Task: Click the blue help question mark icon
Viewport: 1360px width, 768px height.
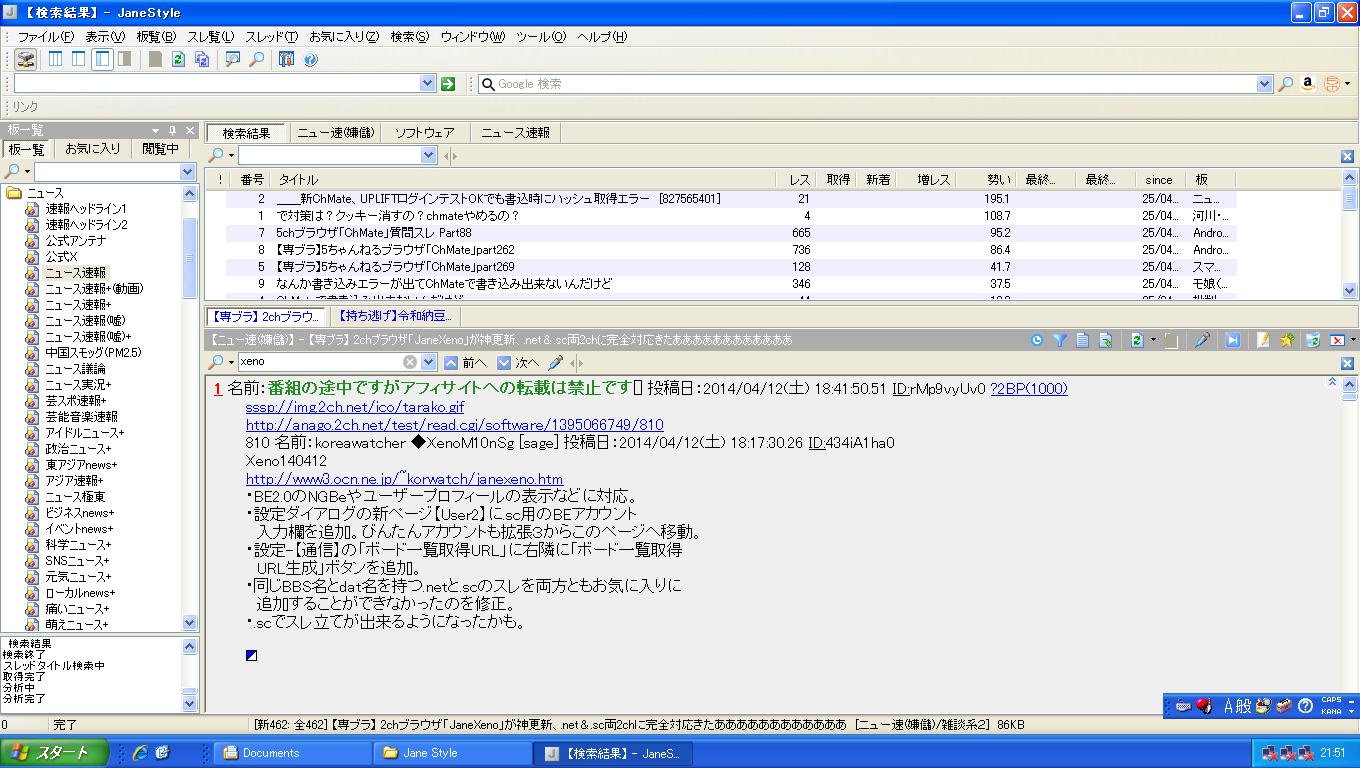Action: (x=310, y=60)
